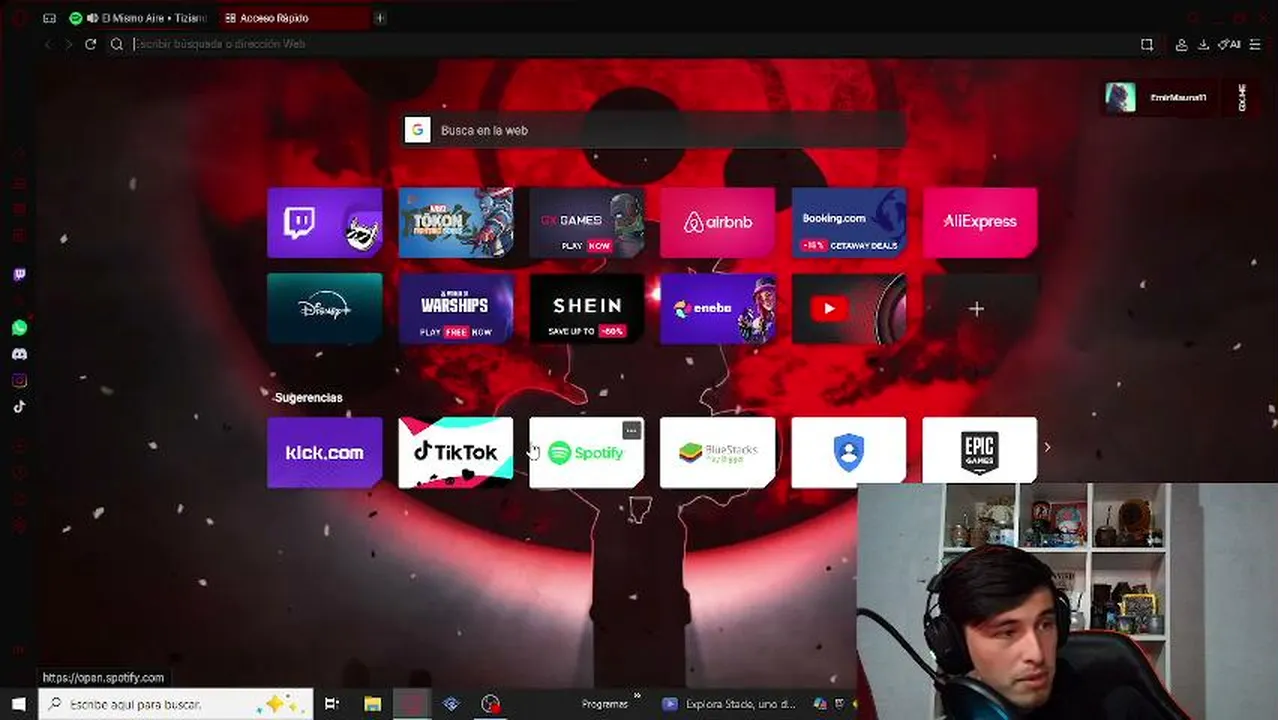
Task: Click the Google search box
Action: point(652,130)
